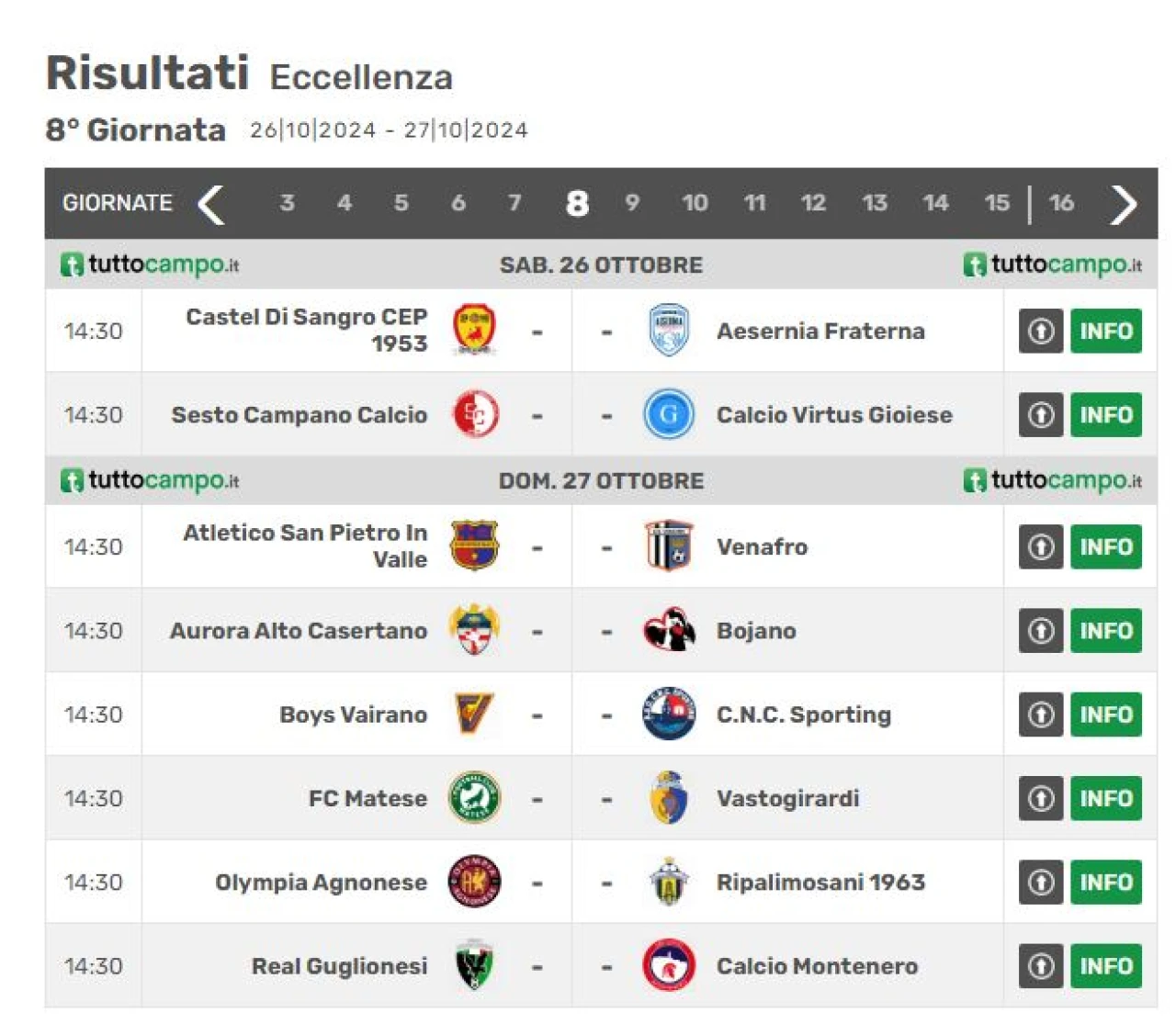Click the Castel Di Sangro CEP crest

[475, 330]
